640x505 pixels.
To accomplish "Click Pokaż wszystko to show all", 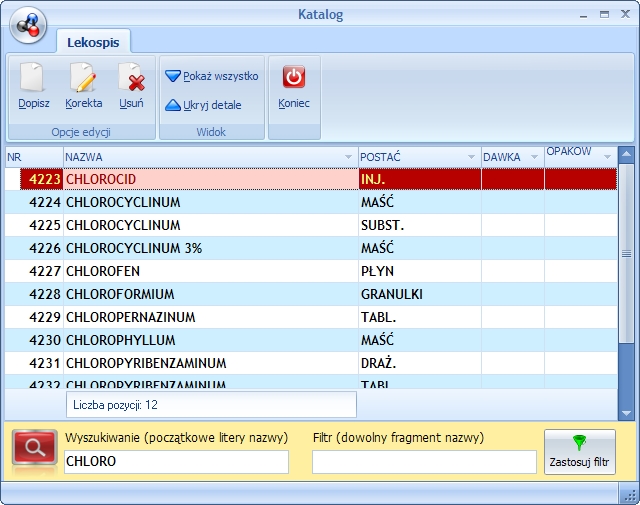I will point(212,76).
